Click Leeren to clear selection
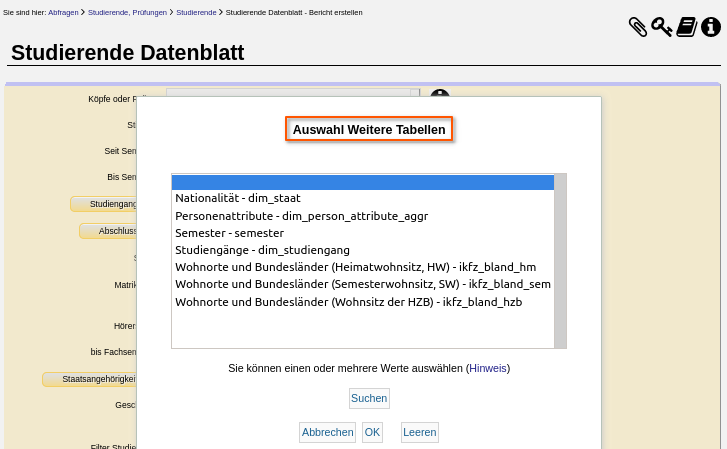Viewport: 727px width, 449px height. coord(420,432)
